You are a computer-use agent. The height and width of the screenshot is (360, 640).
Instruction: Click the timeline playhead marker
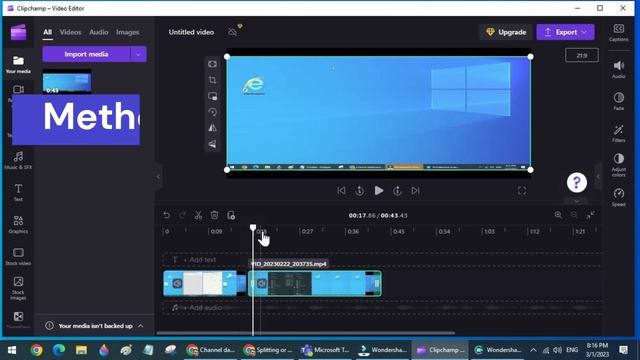[x=253, y=228]
